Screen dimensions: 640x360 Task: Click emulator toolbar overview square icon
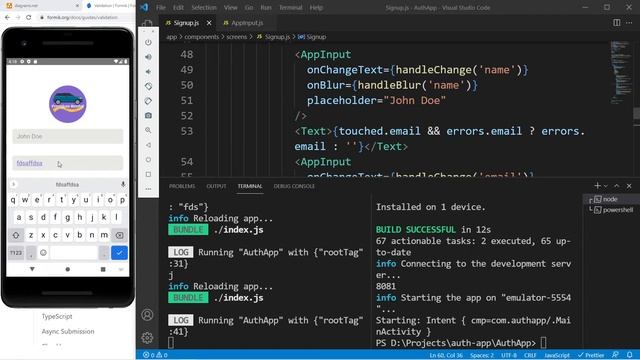click(148, 174)
